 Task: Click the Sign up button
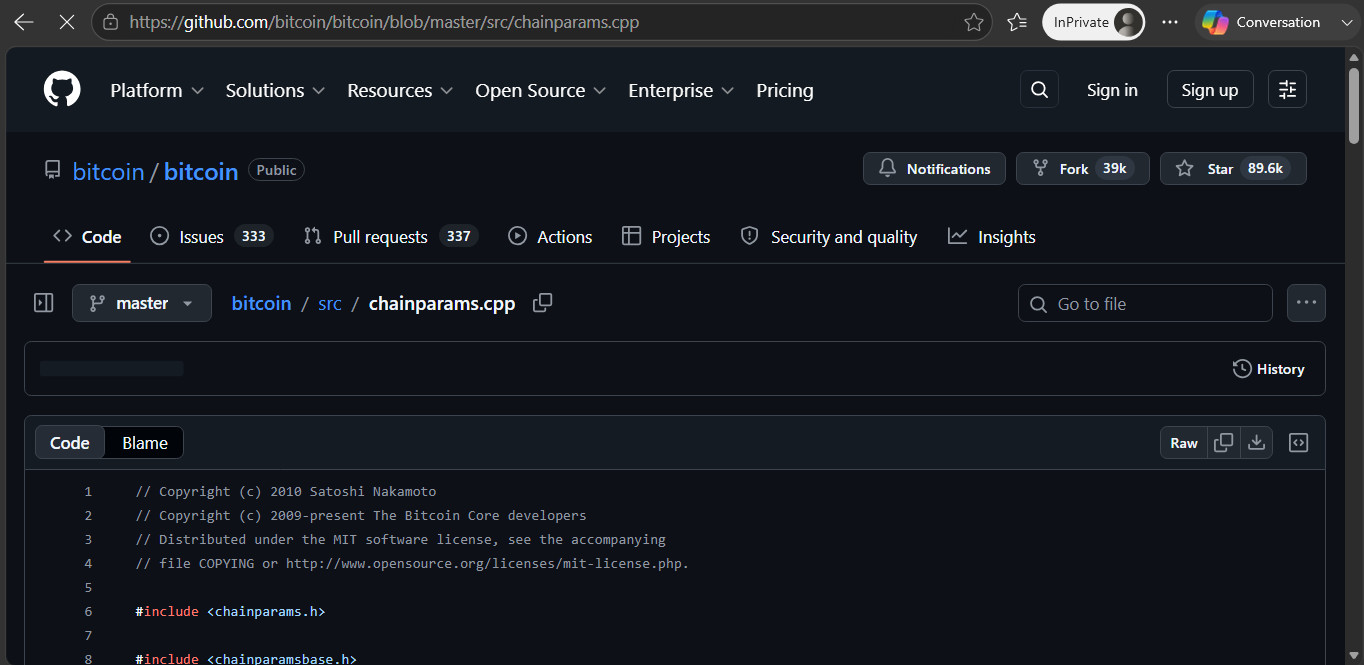point(1210,90)
